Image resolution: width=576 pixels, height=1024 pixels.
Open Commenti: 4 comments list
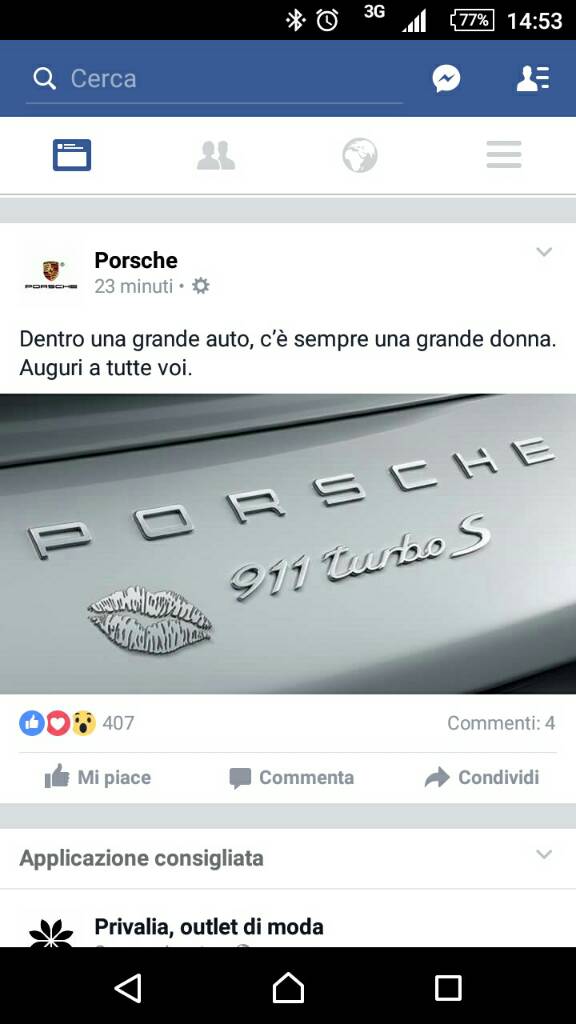coord(501,723)
